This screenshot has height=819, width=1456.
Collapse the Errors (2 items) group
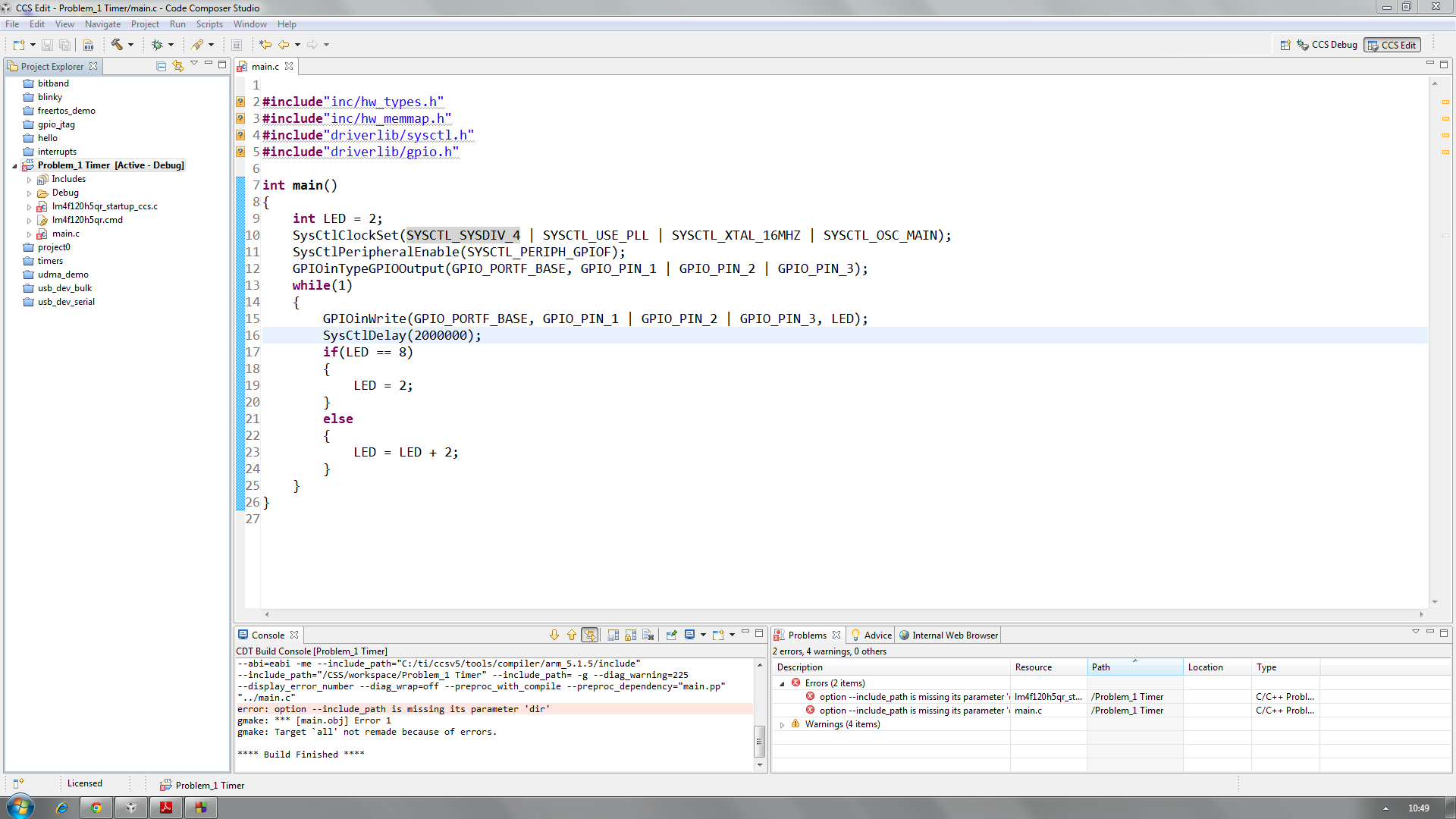coord(782,684)
